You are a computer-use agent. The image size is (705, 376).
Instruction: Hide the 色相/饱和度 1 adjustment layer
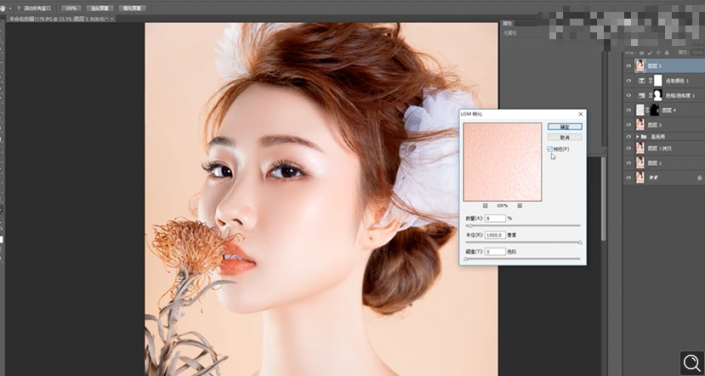point(629,95)
